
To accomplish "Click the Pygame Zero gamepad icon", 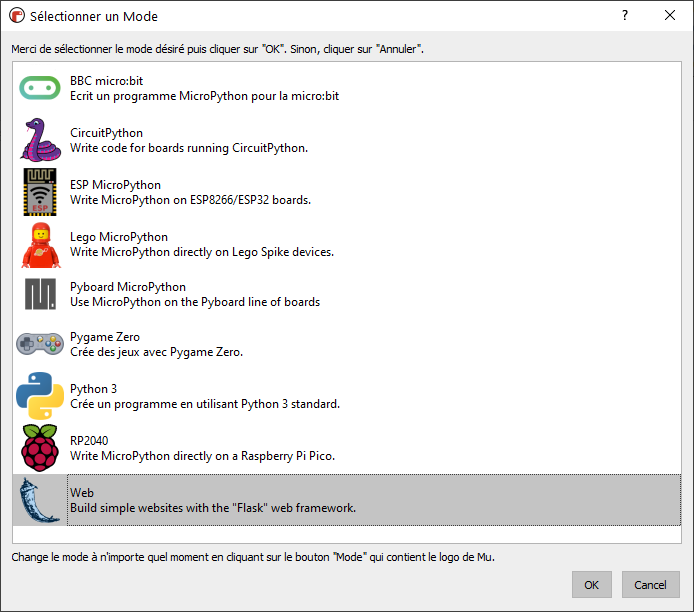I will click(40, 344).
